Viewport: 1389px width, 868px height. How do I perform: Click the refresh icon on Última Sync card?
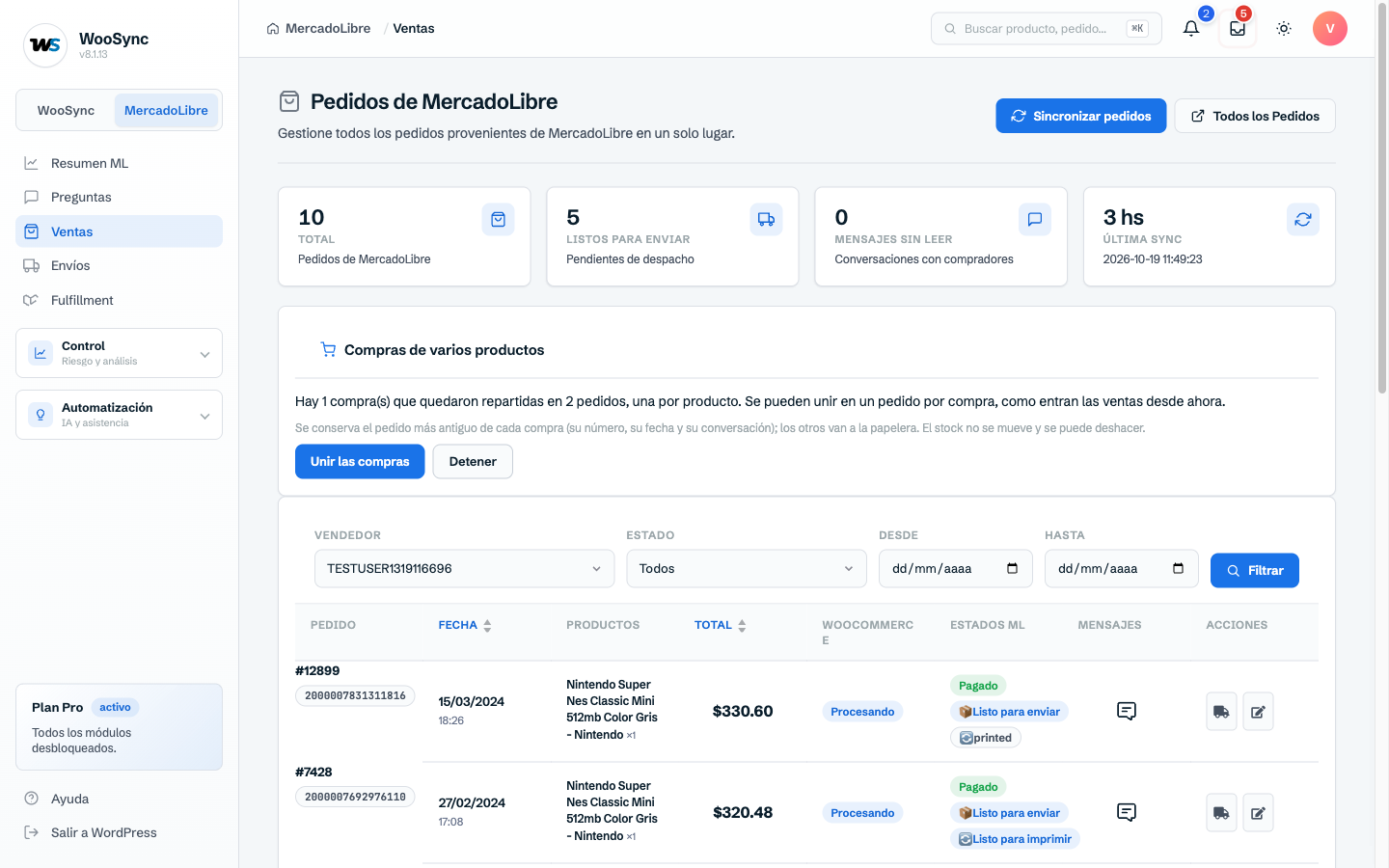pos(1303,220)
